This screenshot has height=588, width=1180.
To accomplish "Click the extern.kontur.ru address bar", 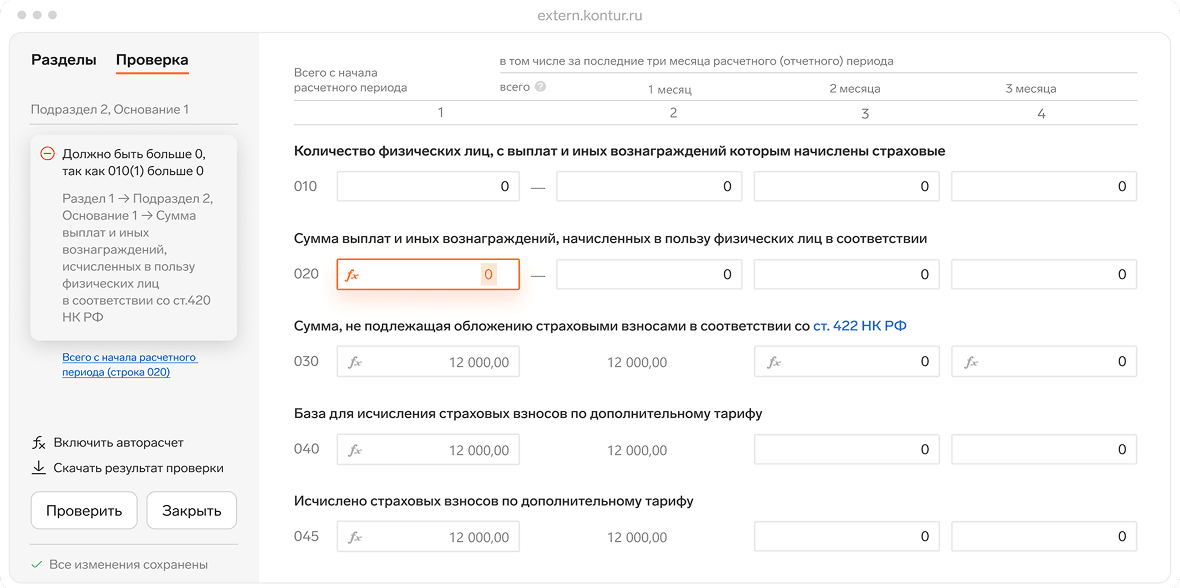I will (590, 16).
